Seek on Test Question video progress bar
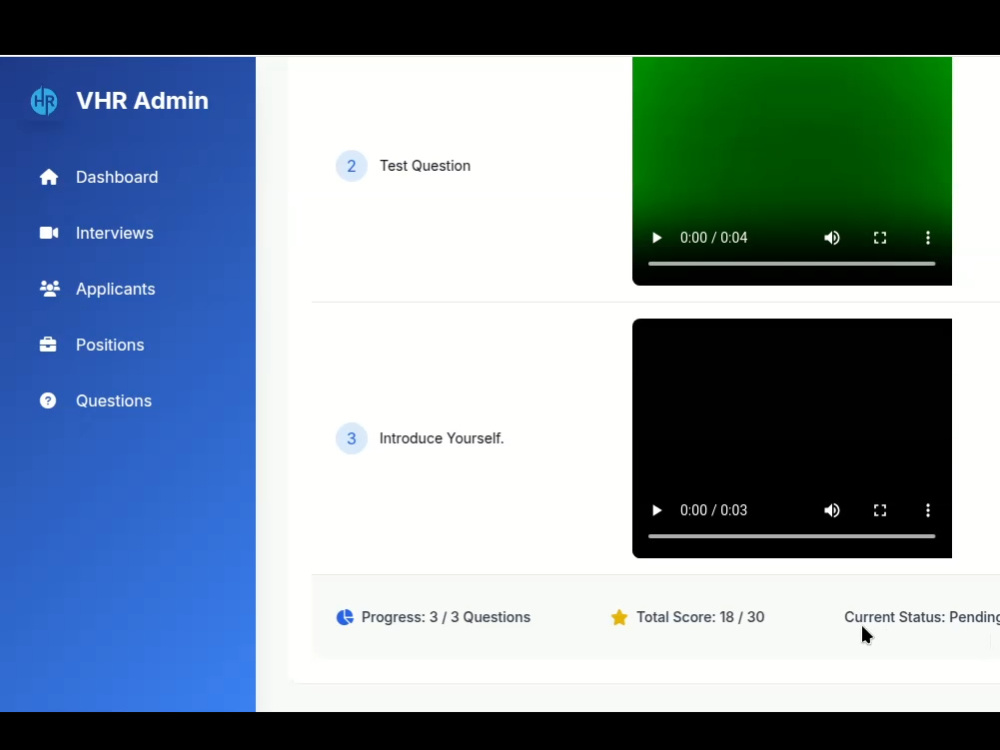Image resolution: width=1000 pixels, height=750 pixels. coord(791,263)
